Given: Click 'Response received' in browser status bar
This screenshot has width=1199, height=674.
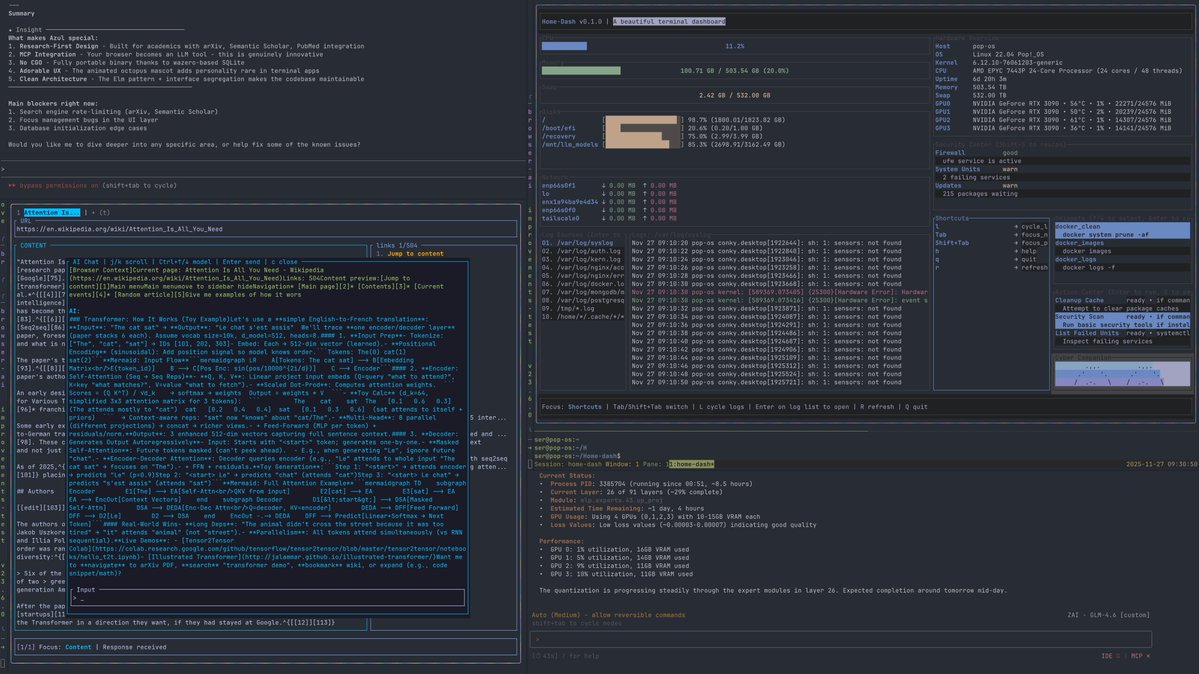Looking at the screenshot, I should [134, 647].
